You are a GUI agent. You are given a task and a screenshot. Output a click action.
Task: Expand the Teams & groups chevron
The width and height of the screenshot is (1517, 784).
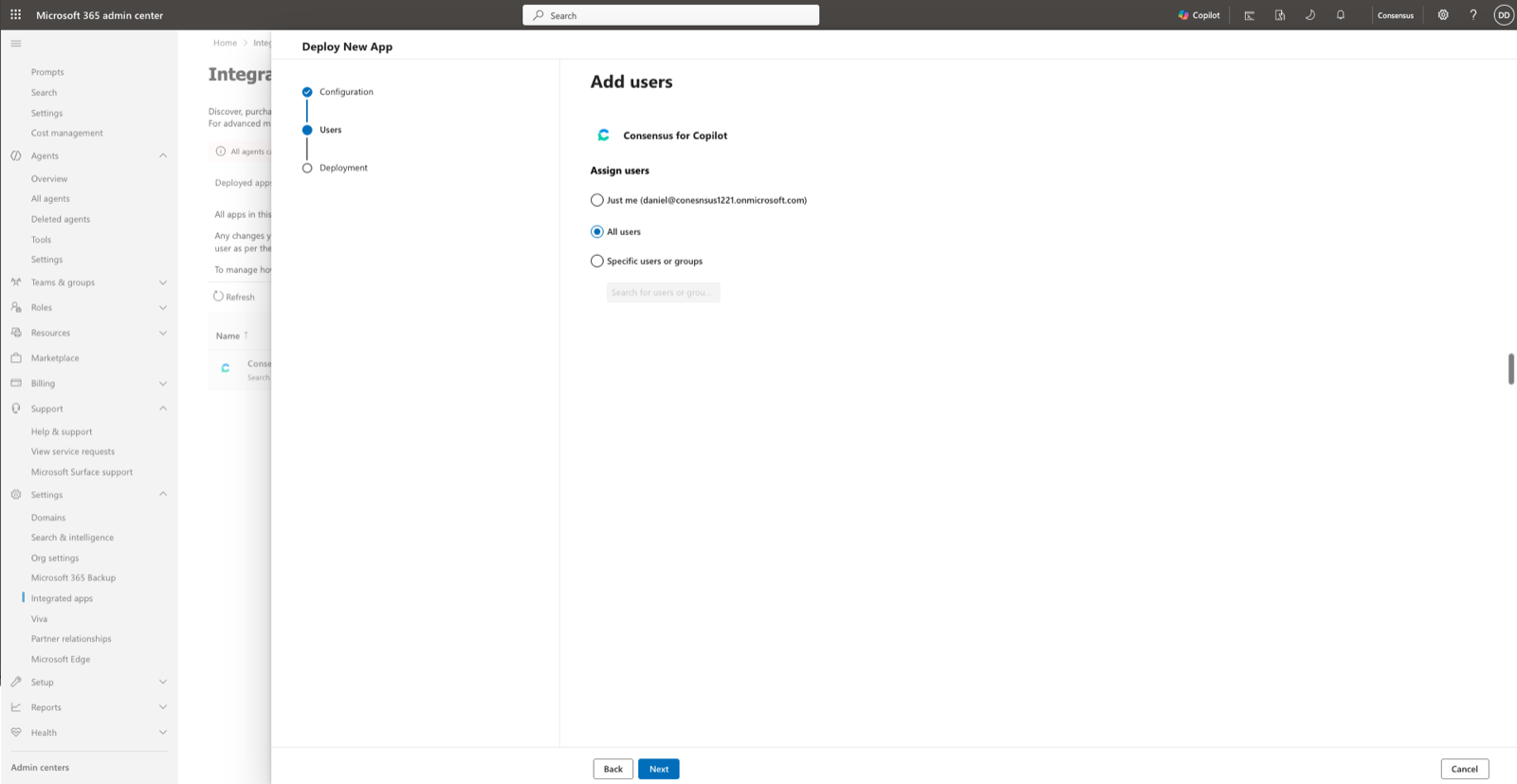click(x=163, y=283)
